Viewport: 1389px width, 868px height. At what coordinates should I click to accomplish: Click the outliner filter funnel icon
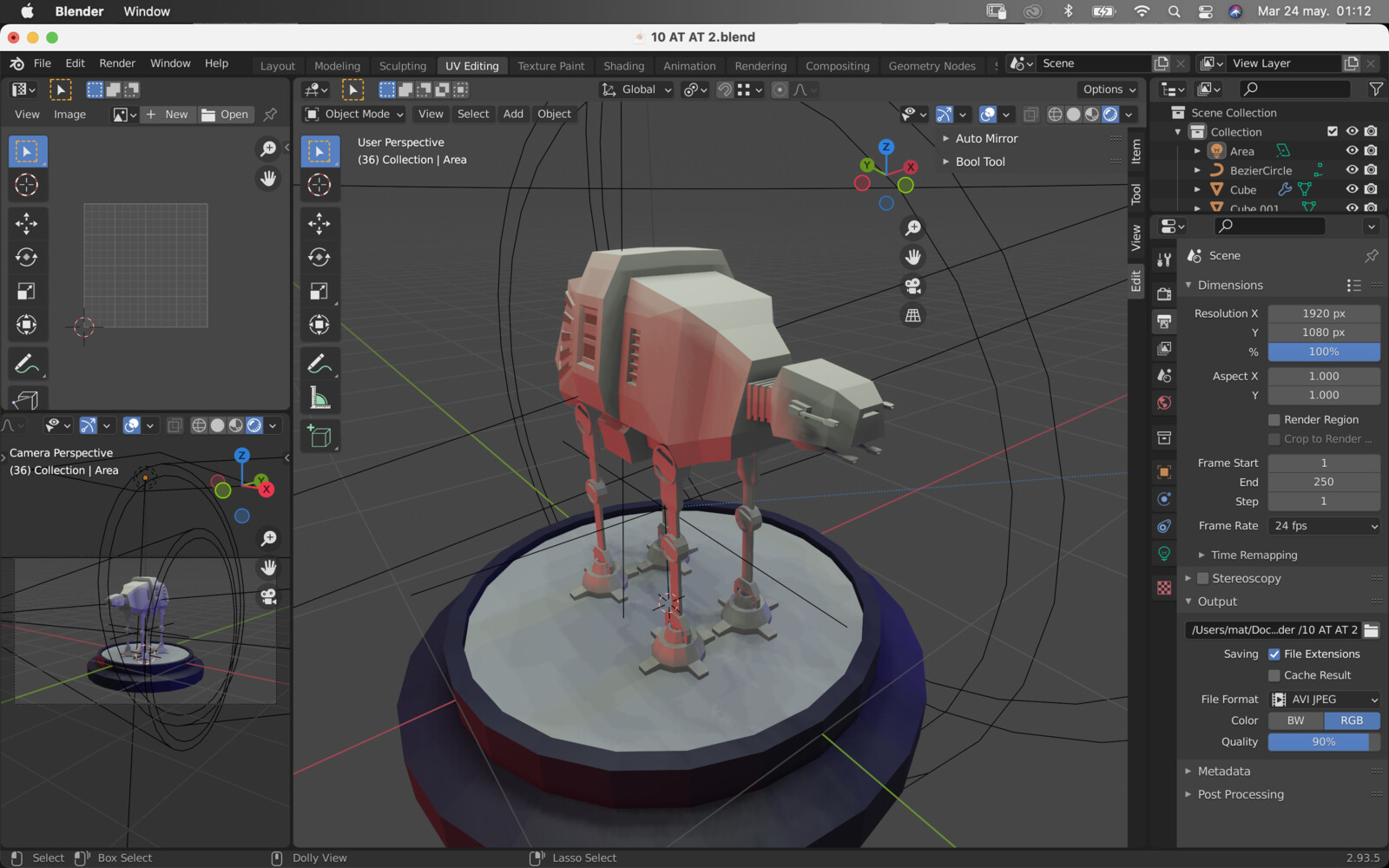(x=1375, y=89)
